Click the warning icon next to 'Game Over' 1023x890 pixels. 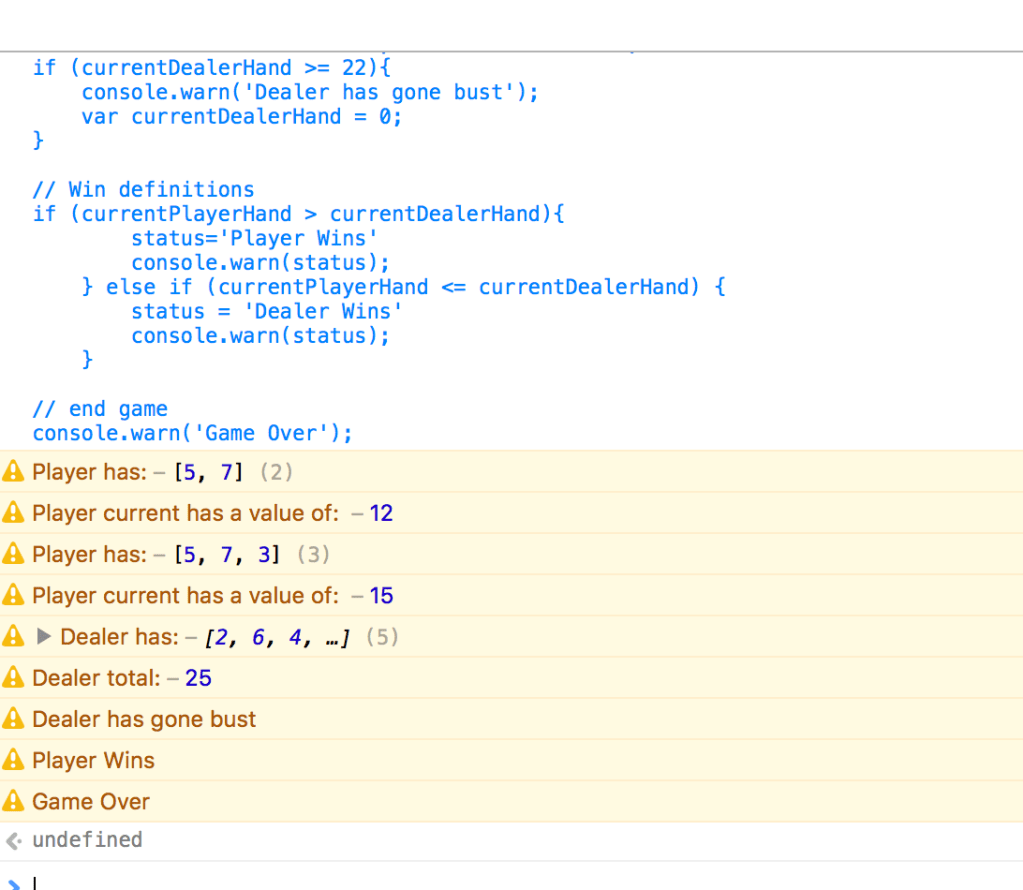tap(13, 801)
